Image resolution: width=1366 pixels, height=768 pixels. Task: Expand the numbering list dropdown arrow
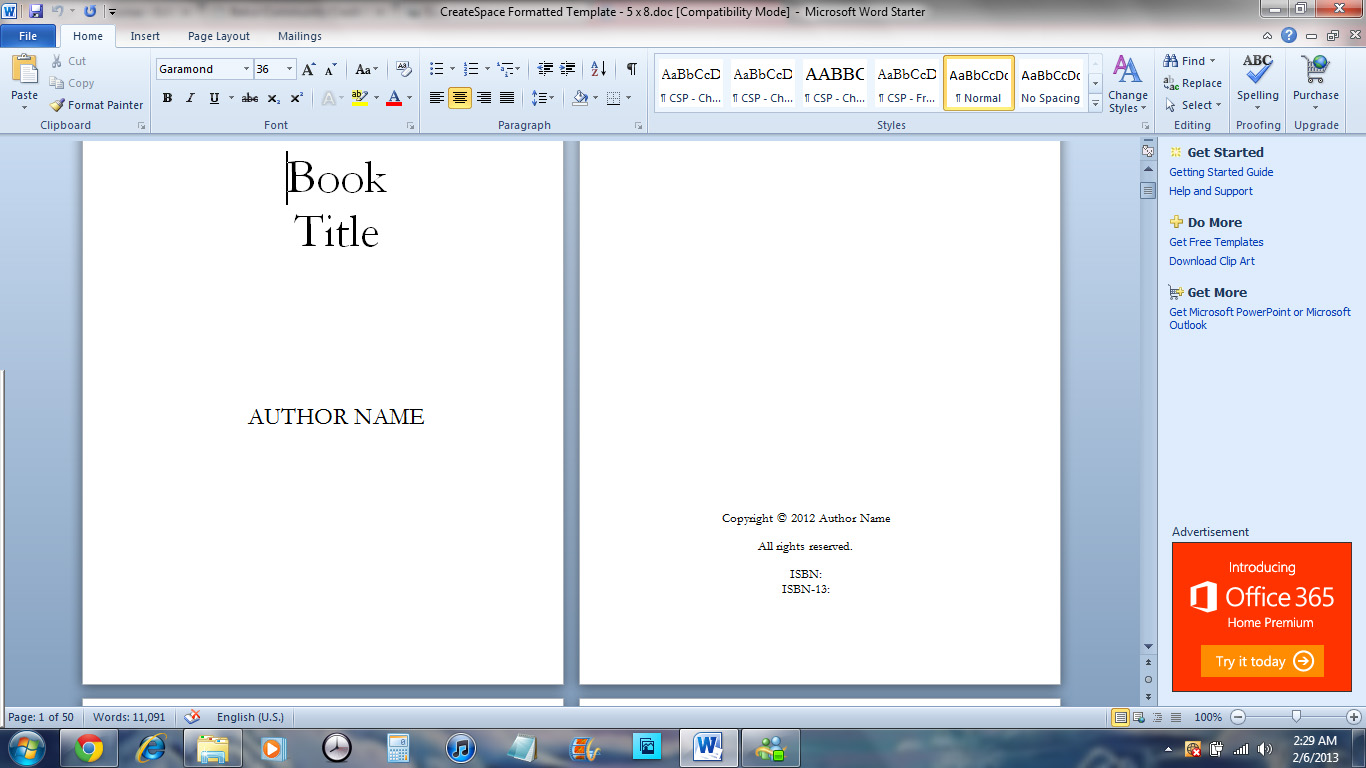point(487,69)
